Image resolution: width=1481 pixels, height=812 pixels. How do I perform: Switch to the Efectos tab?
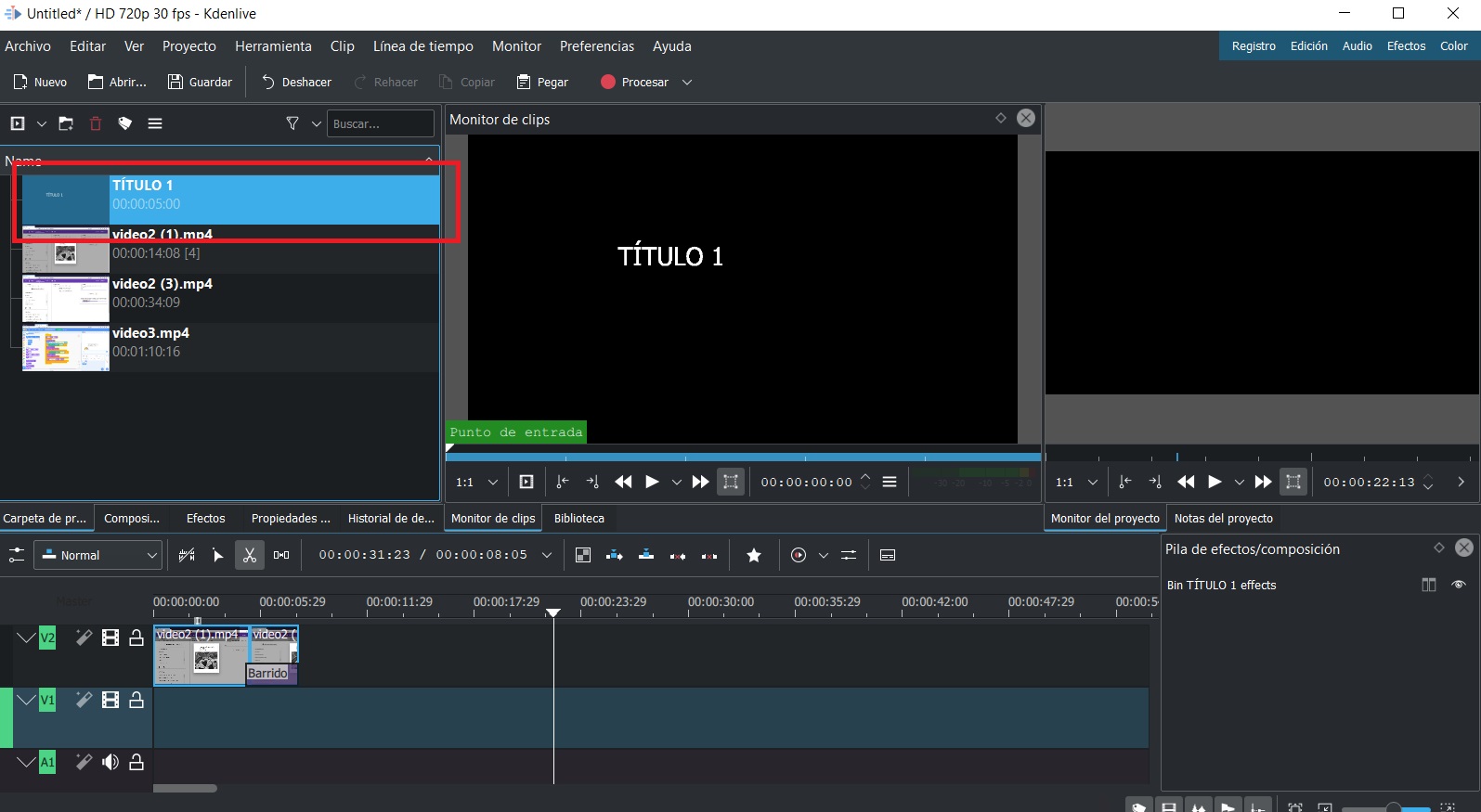pyautogui.click(x=205, y=518)
